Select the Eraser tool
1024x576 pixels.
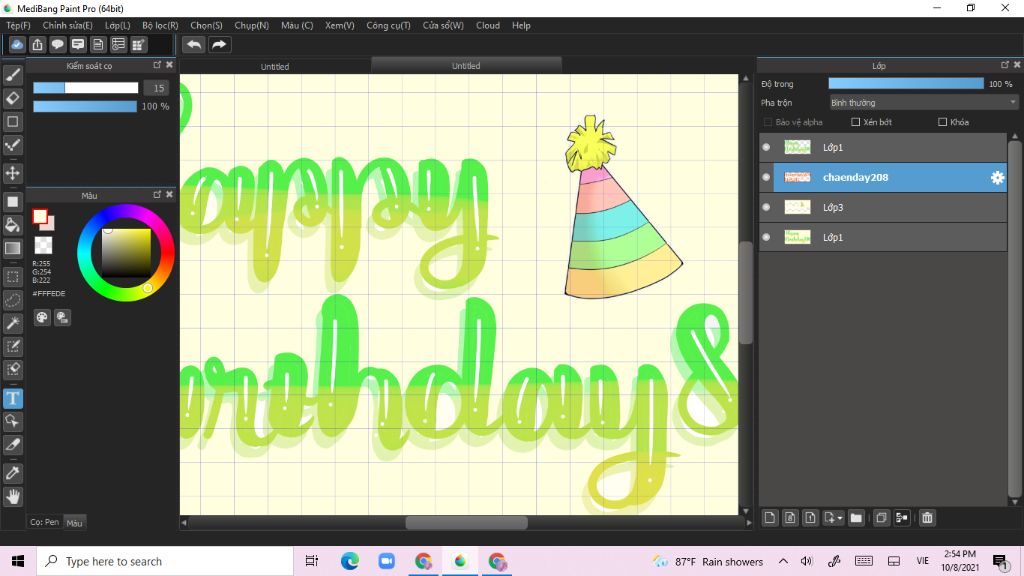click(x=12, y=98)
